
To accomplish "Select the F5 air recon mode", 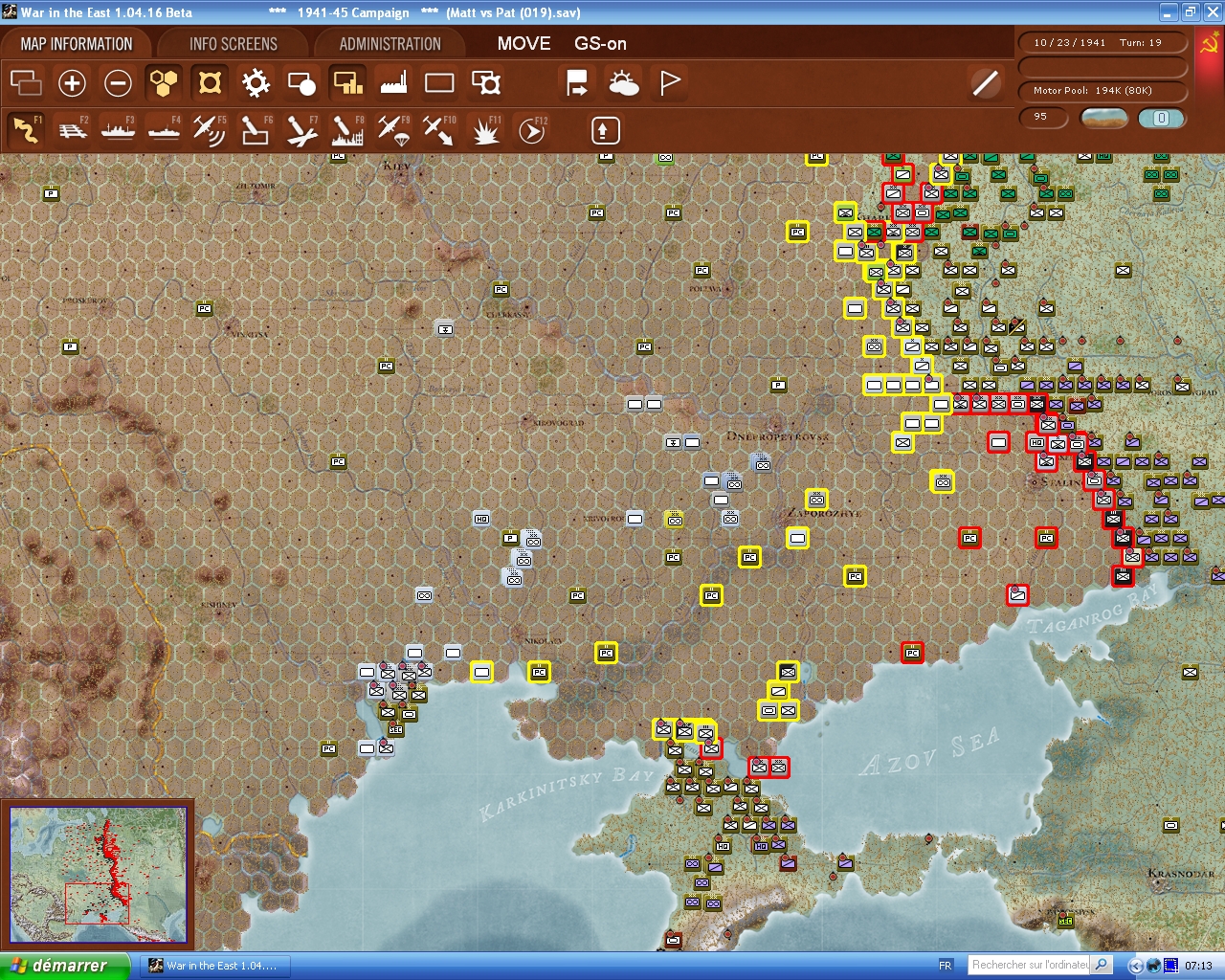I will coord(210,130).
